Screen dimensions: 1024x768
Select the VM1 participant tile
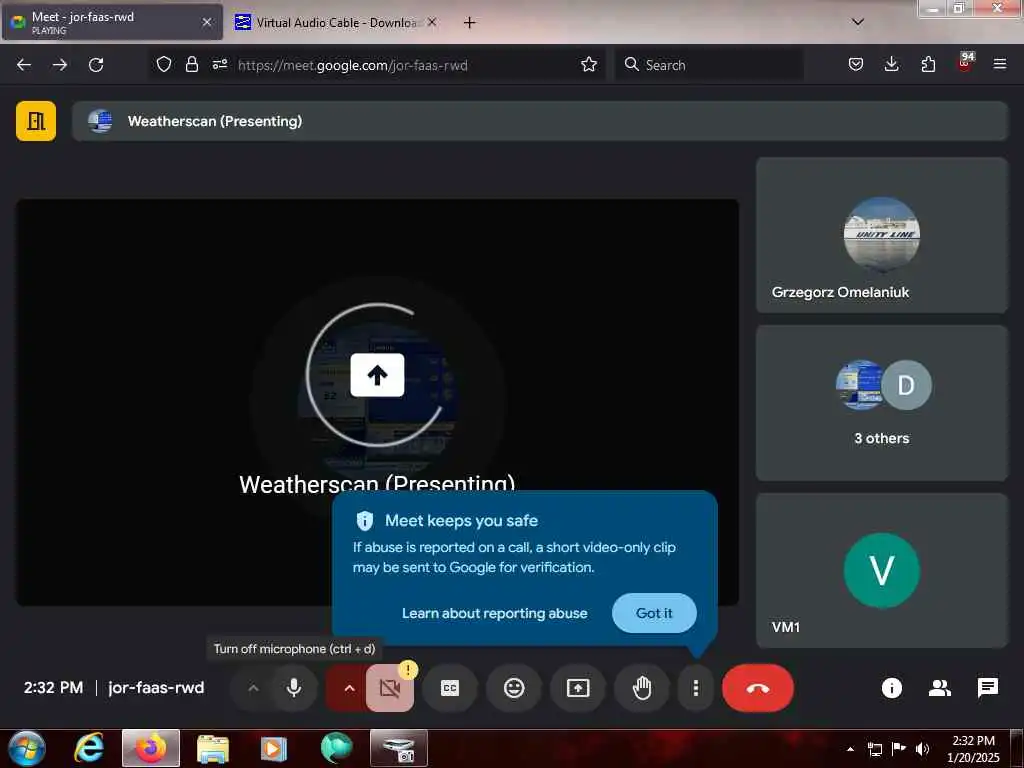[x=882, y=571]
